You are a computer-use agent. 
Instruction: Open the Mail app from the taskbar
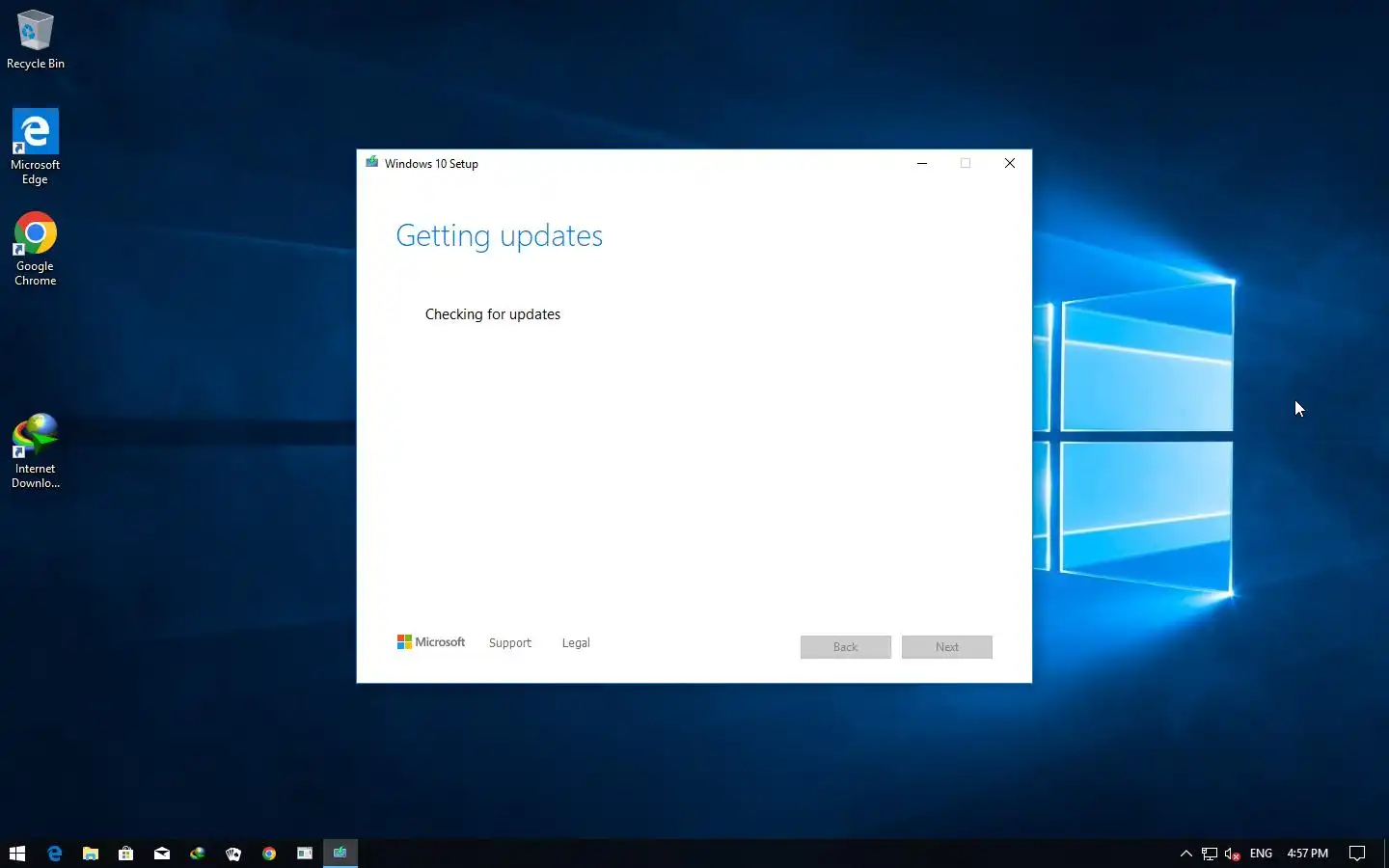162,854
